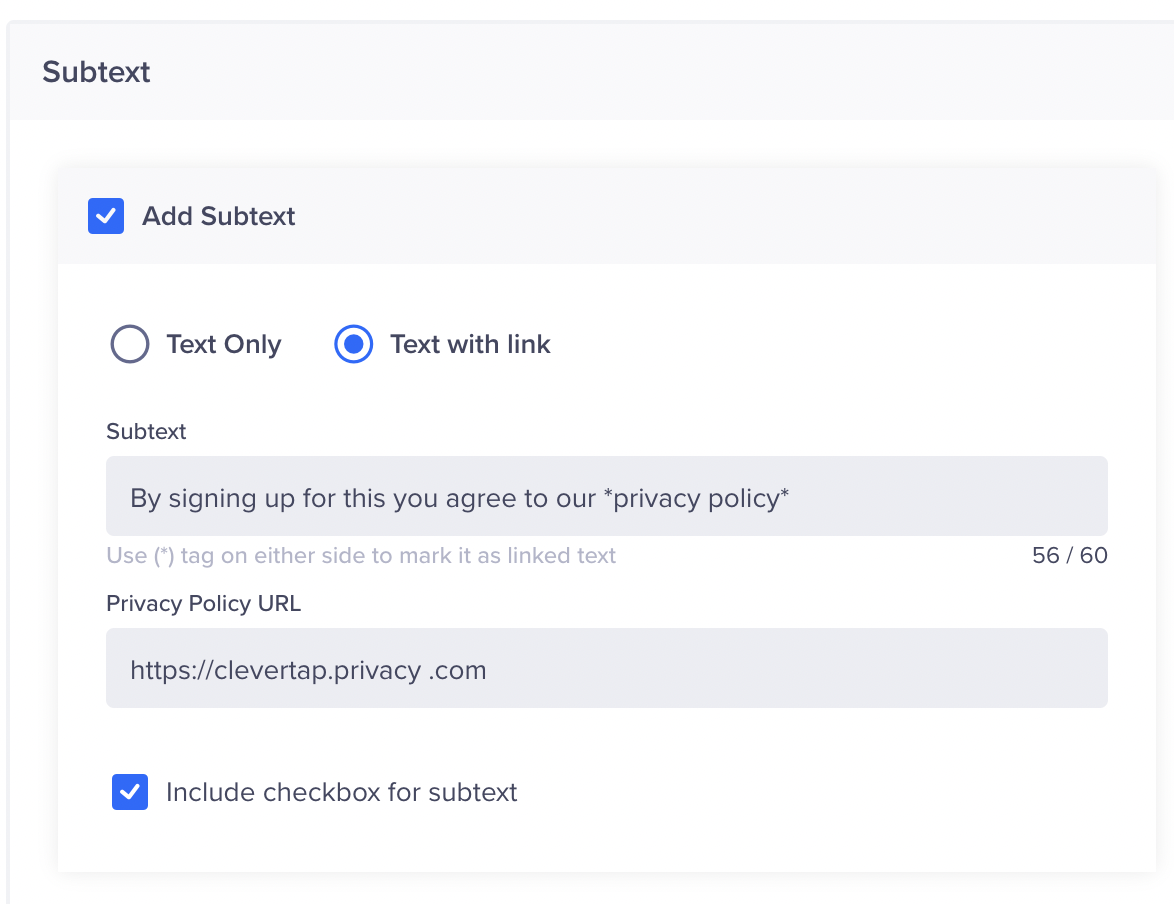This screenshot has height=904, width=1174.
Task: Click the Include checkbox for subtext label
Action: point(341,793)
